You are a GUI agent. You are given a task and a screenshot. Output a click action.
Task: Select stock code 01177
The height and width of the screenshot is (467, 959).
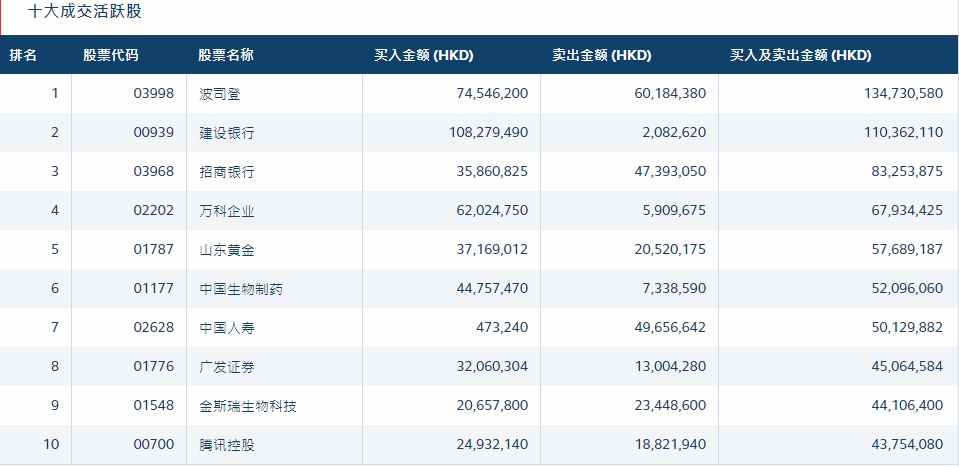point(154,289)
